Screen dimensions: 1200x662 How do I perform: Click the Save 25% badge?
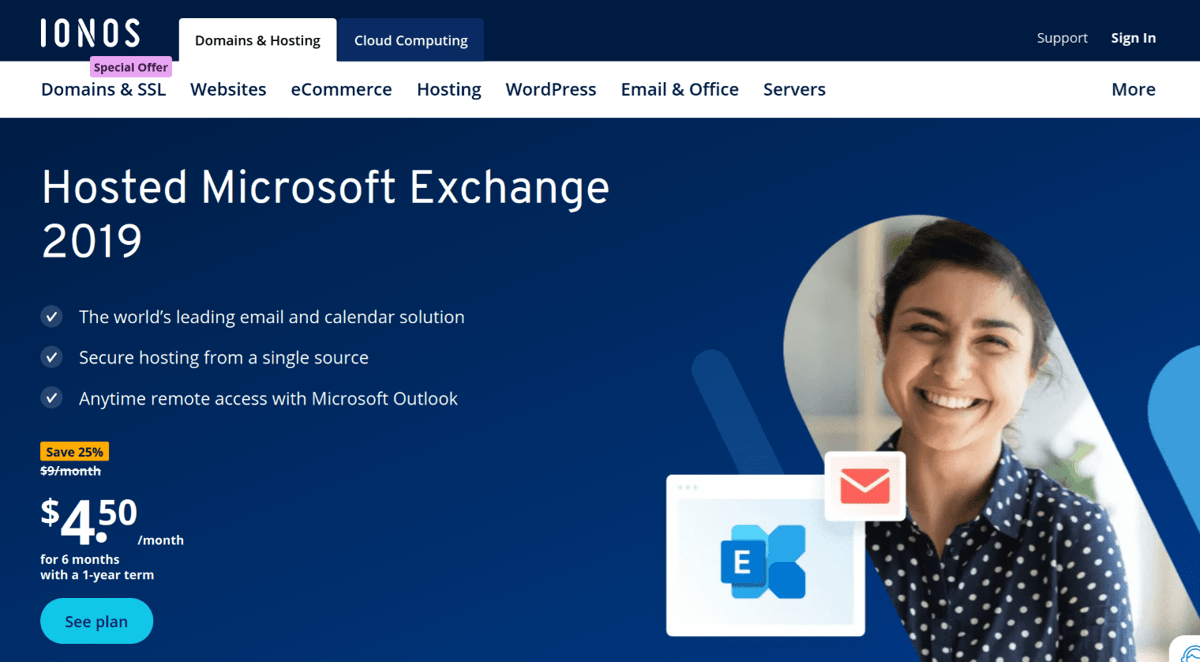tap(74, 452)
